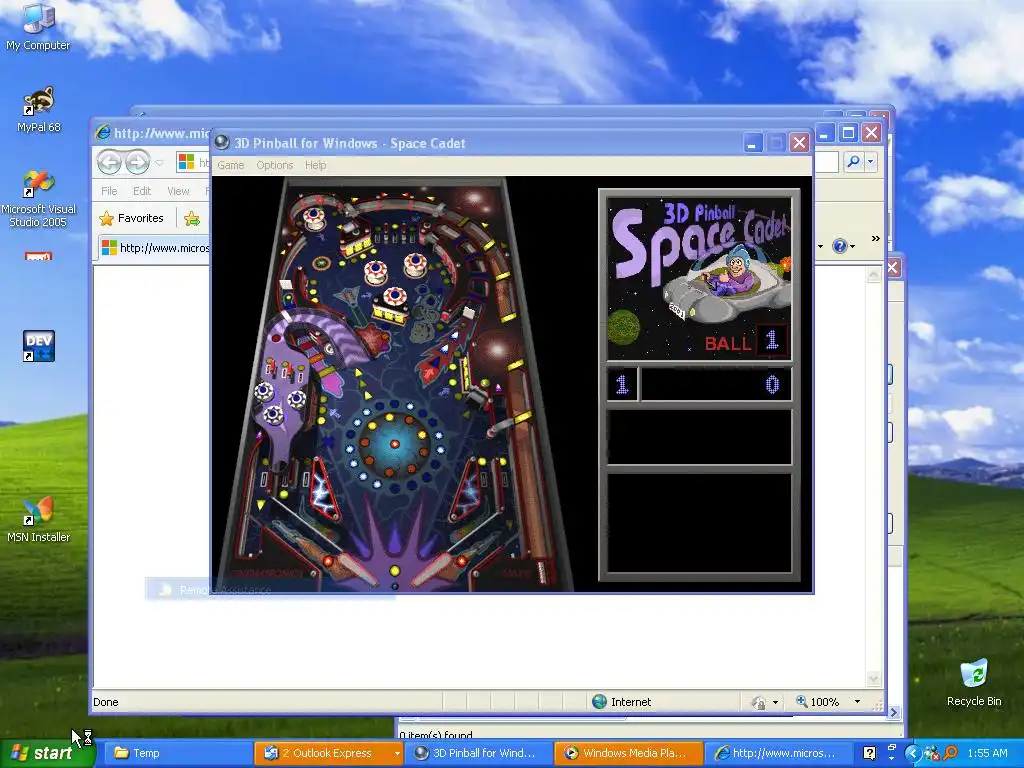Click the right scroll arrow in background window
Image resolution: width=1024 pixels, height=768 pixels.
(893, 712)
